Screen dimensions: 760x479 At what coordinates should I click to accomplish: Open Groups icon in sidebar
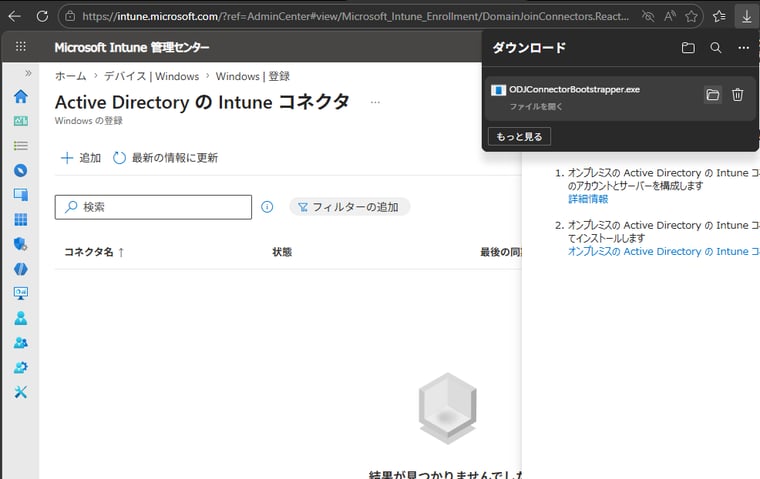[21, 343]
